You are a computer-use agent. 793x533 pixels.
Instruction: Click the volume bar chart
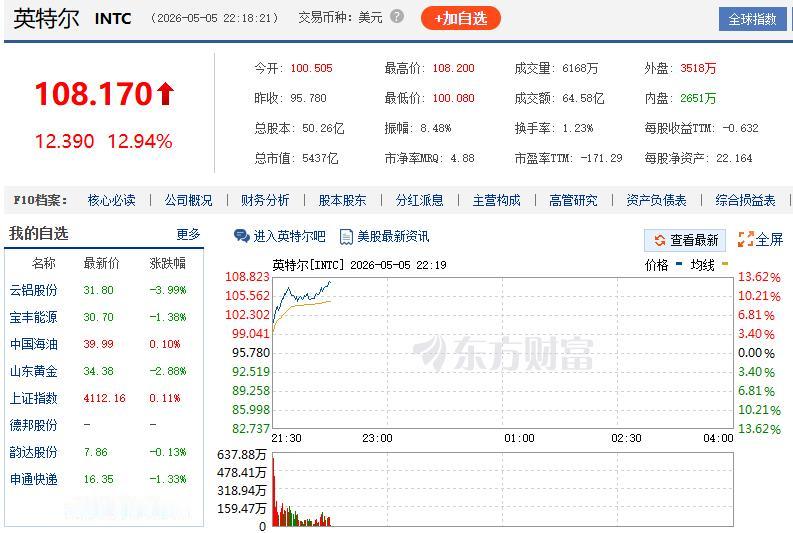(x=503, y=490)
